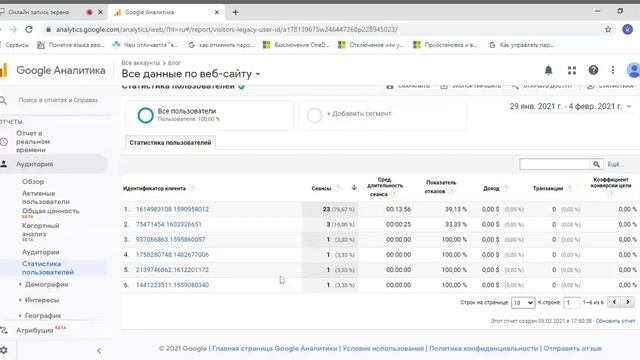Click the site lock icon in the address bar
This screenshot has width=640, height=360.
[x=48, y=29]
